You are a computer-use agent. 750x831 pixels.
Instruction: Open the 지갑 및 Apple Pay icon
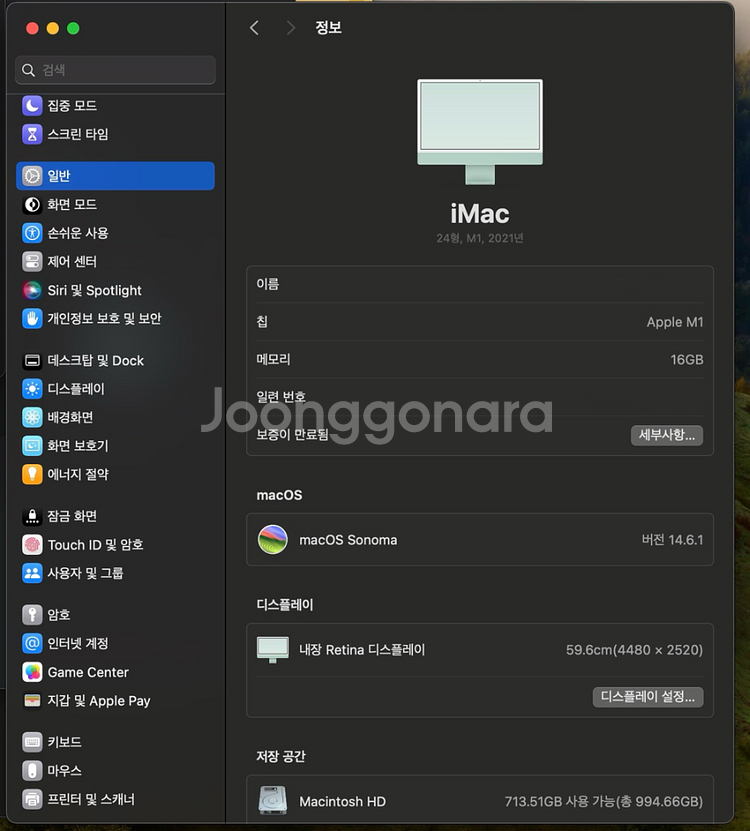click(x=32, y=701)
